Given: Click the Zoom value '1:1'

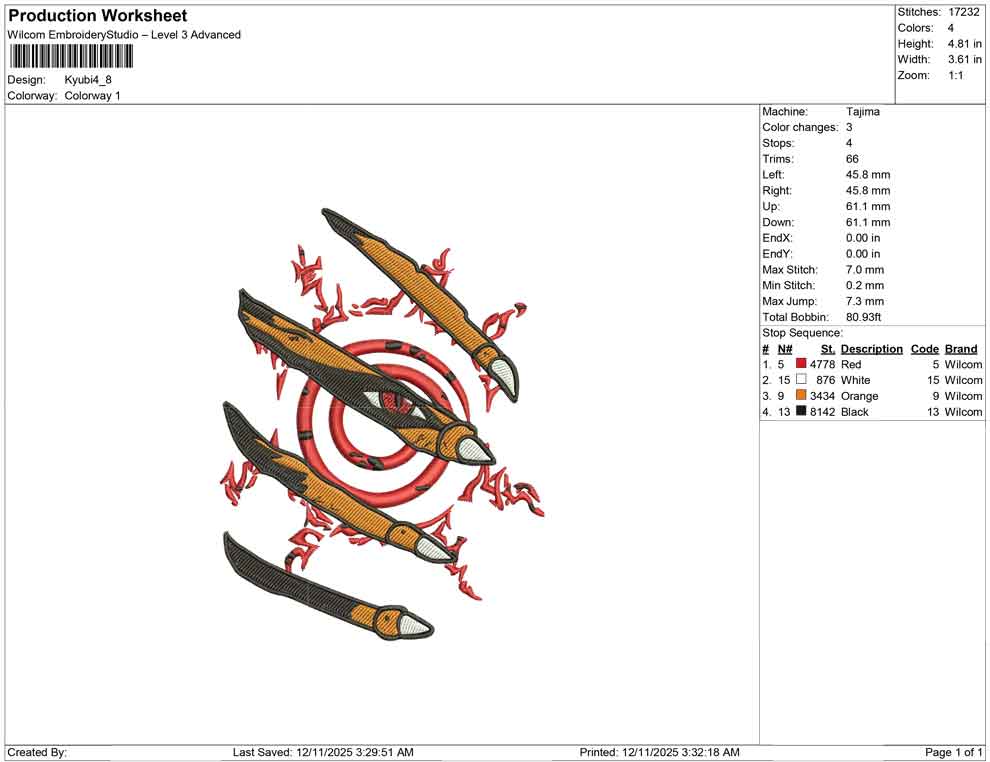Looking at the screenshot, I should (x=956, y=75).
